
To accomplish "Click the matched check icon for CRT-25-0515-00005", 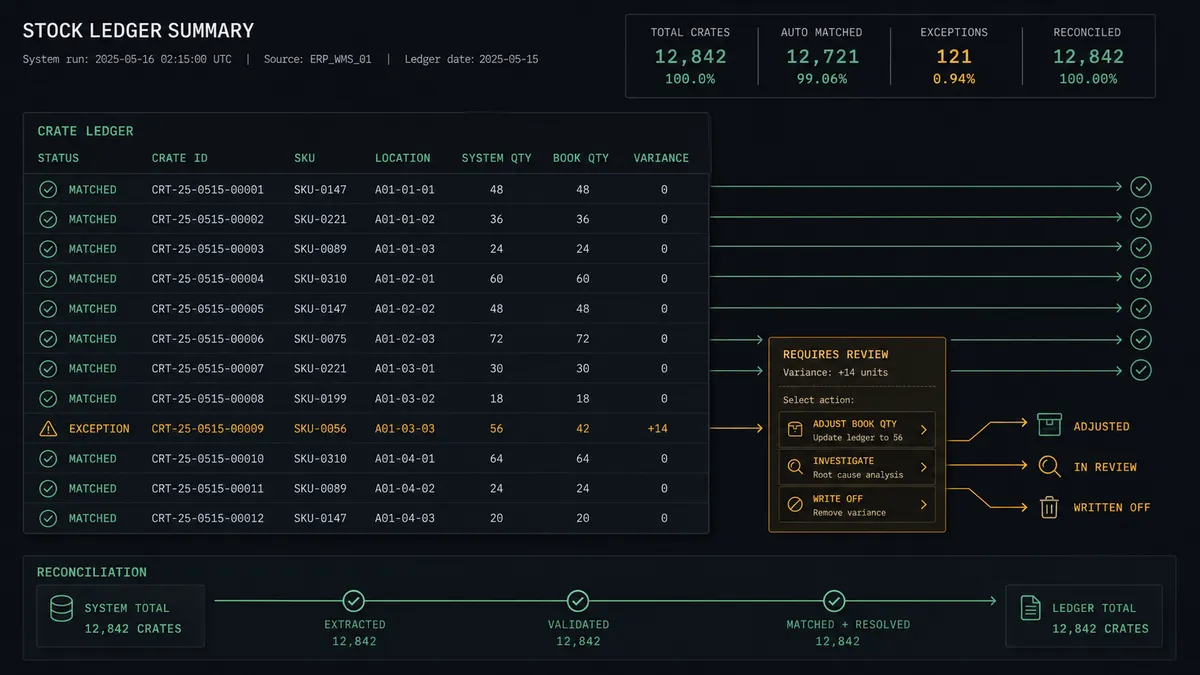I will click(x=48, y=309).
